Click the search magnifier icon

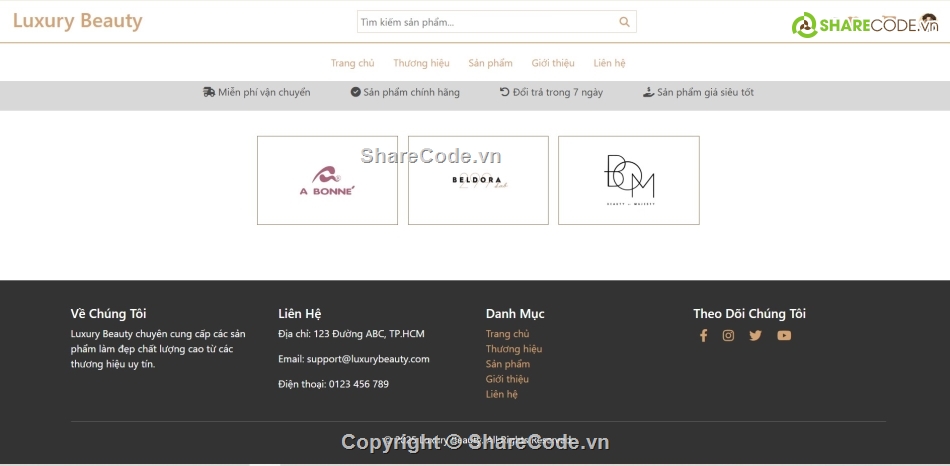pos(624,22)
